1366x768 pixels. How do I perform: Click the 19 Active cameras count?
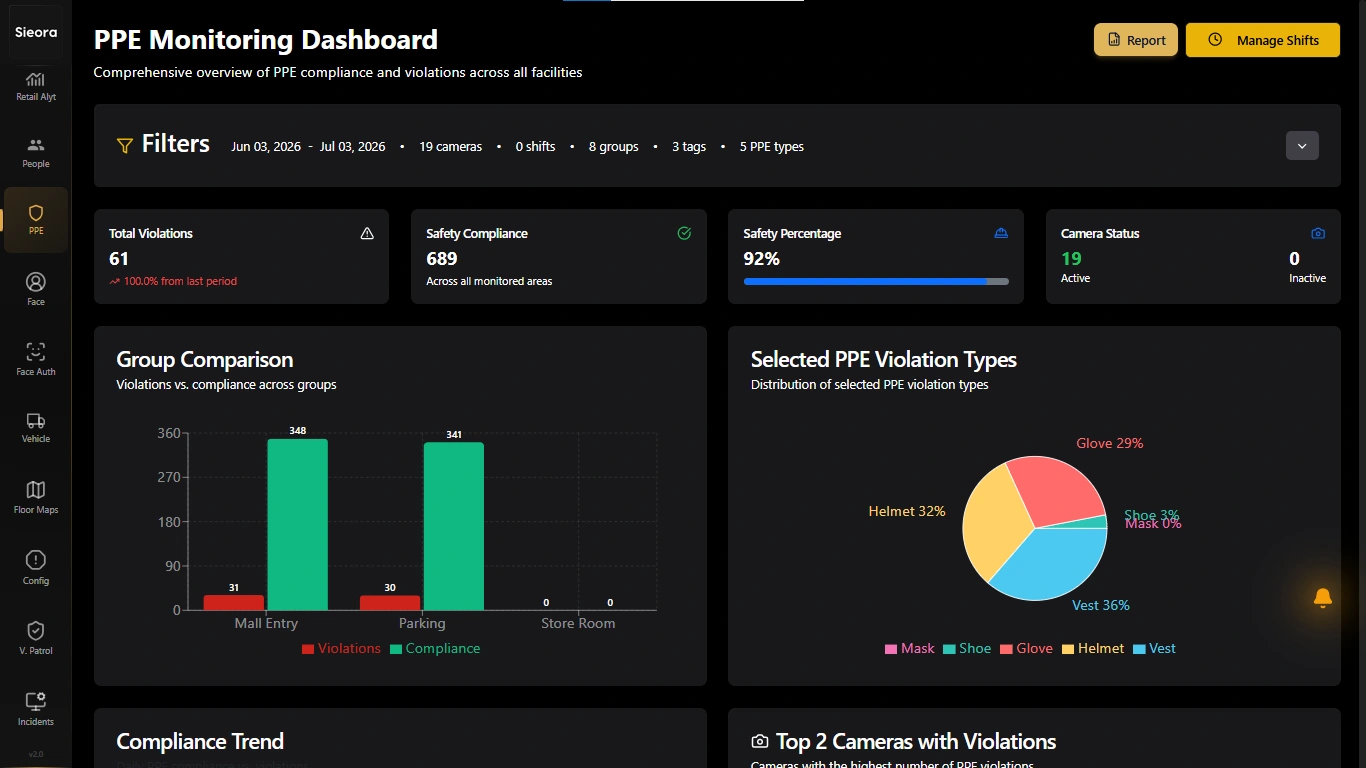tap(1071, 258)
